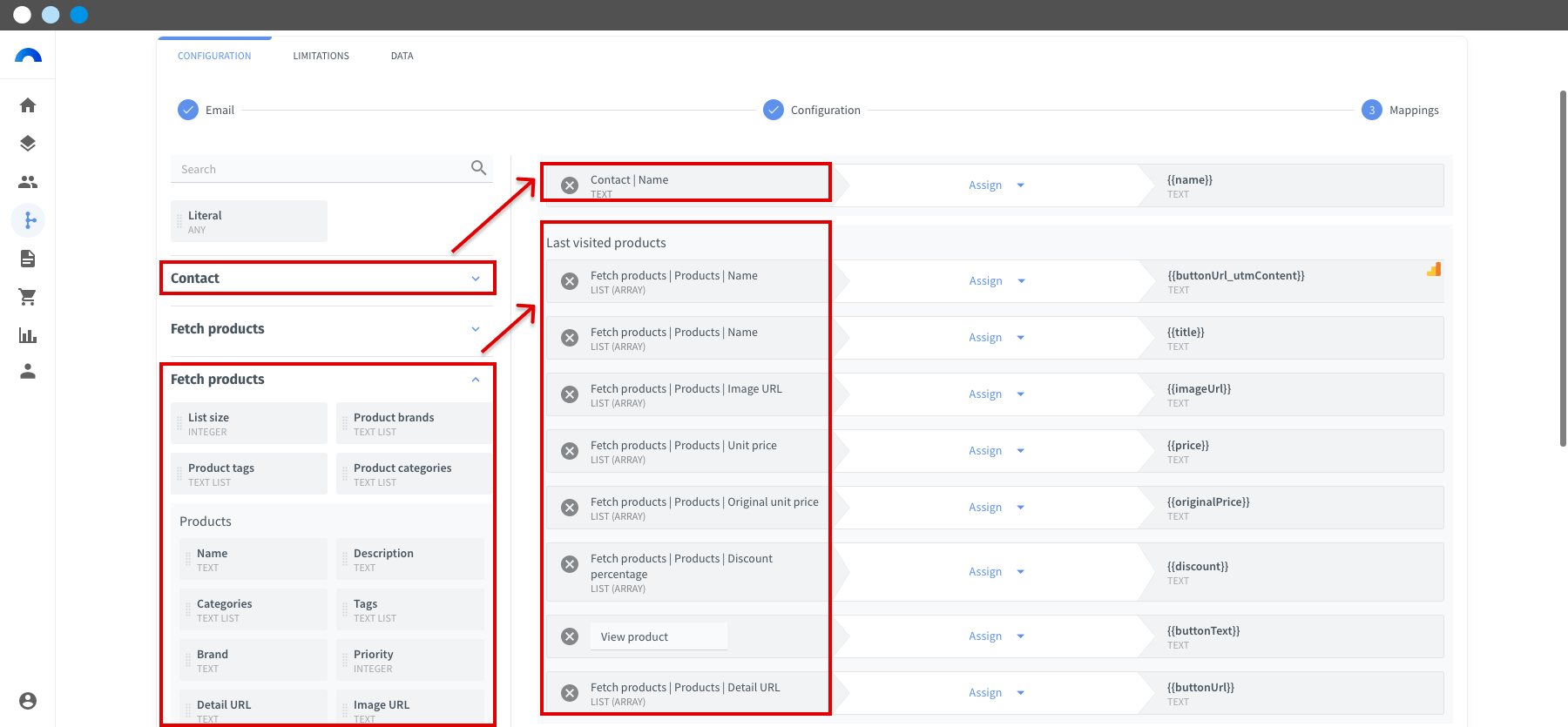The width and height of the screenshot is (1568, 727).
Task: Open the contacts group icon in sidebar
Action: coord(28,182)
